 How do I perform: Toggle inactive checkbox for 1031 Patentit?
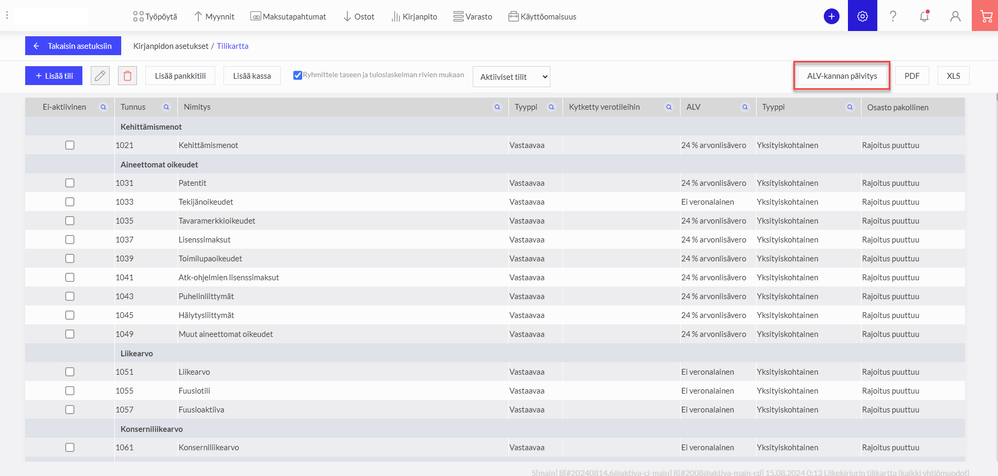69,183
